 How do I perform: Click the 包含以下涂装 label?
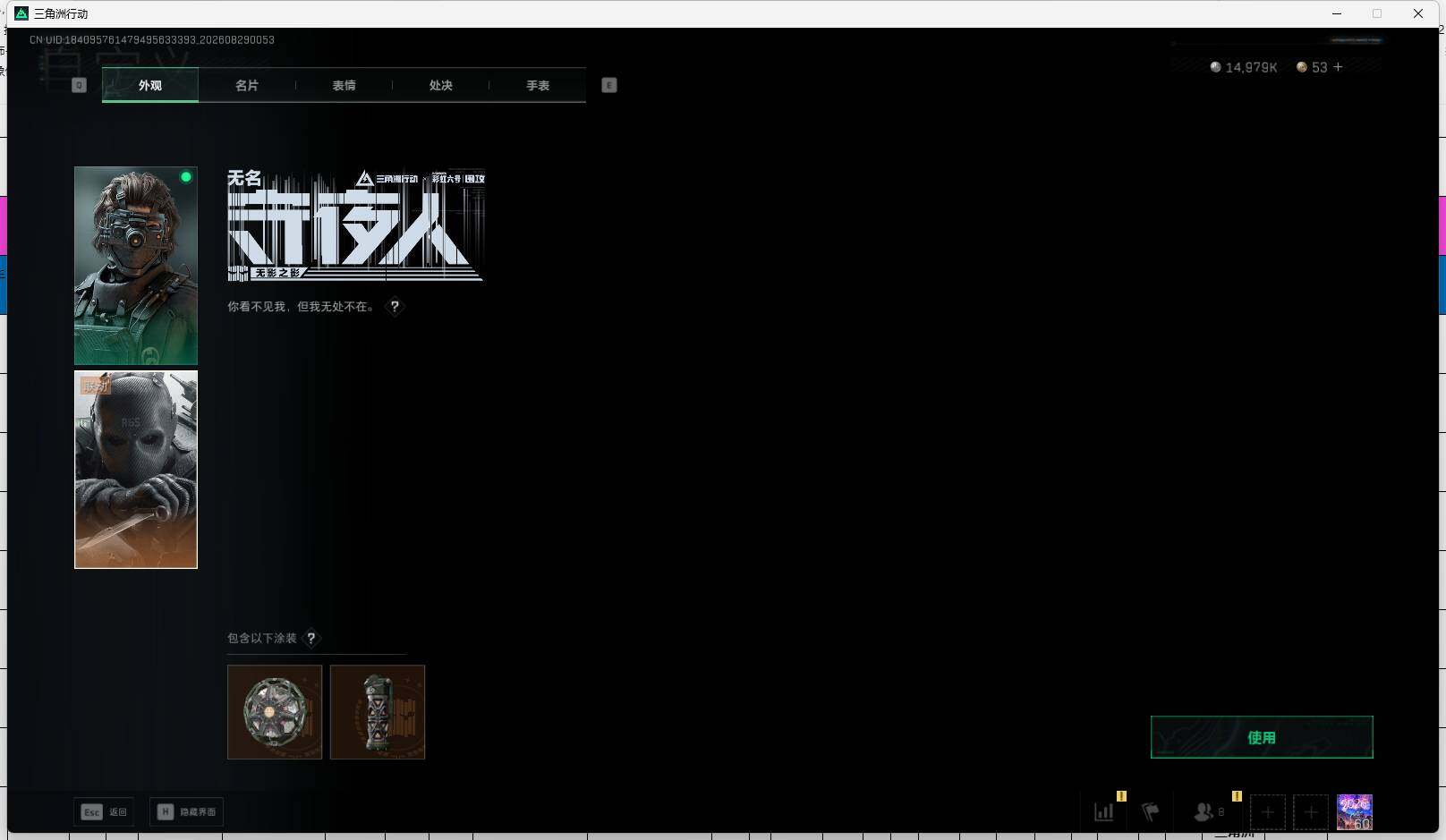click(261, 638)
